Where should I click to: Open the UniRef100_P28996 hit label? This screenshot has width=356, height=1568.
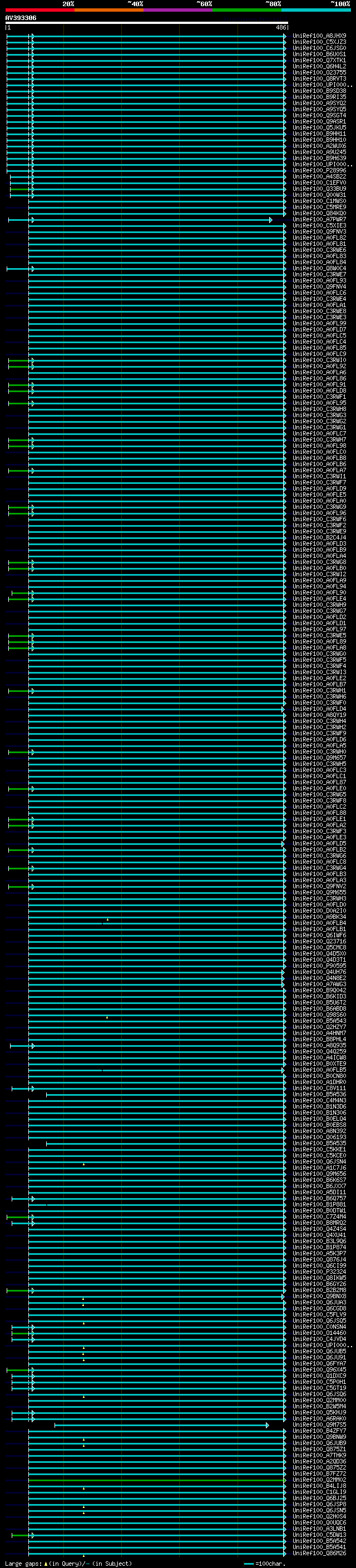pyautogui.click(x=319, y=170)
